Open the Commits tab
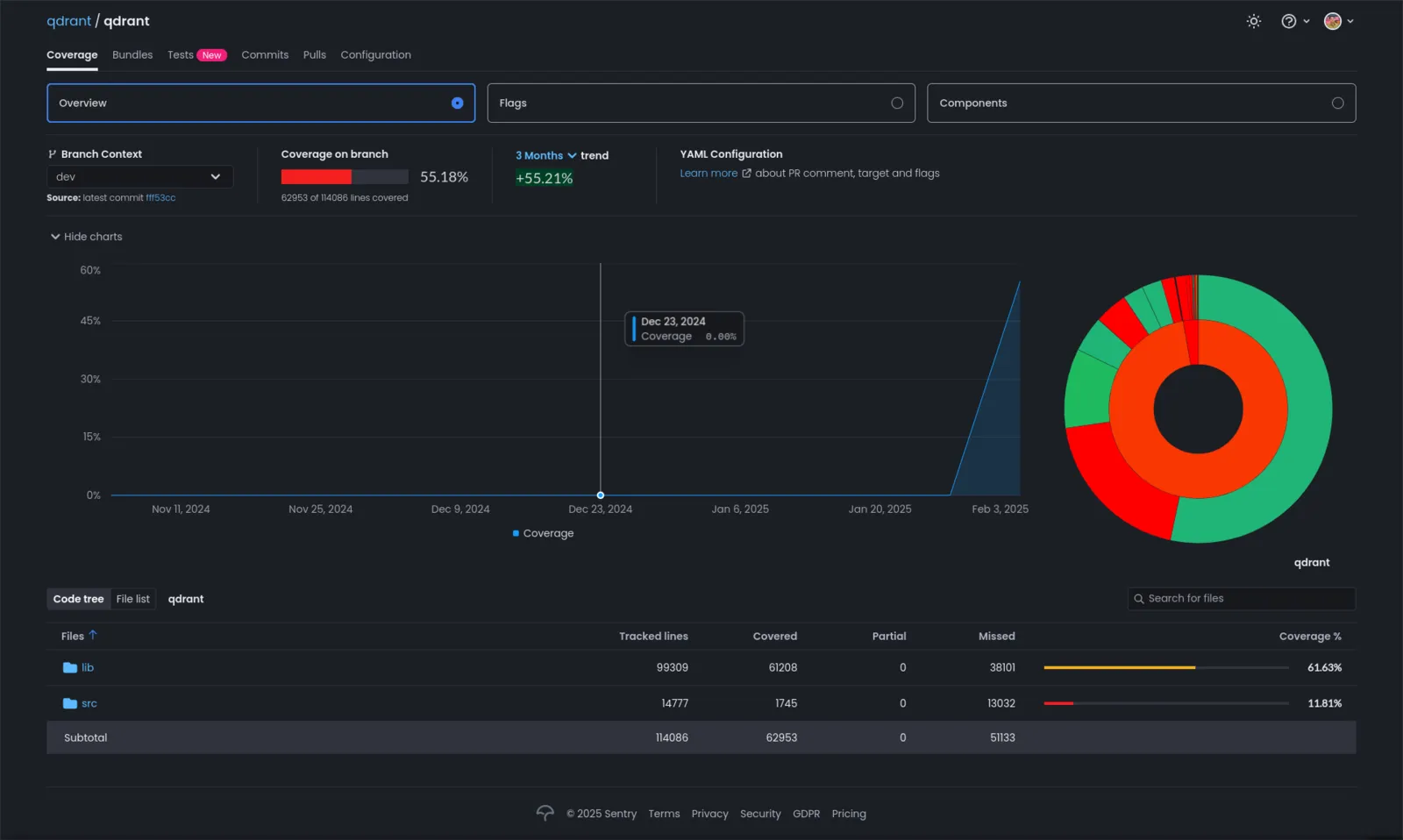The height and width of the screenshot is (840, 1403). (x=265, y=54)
